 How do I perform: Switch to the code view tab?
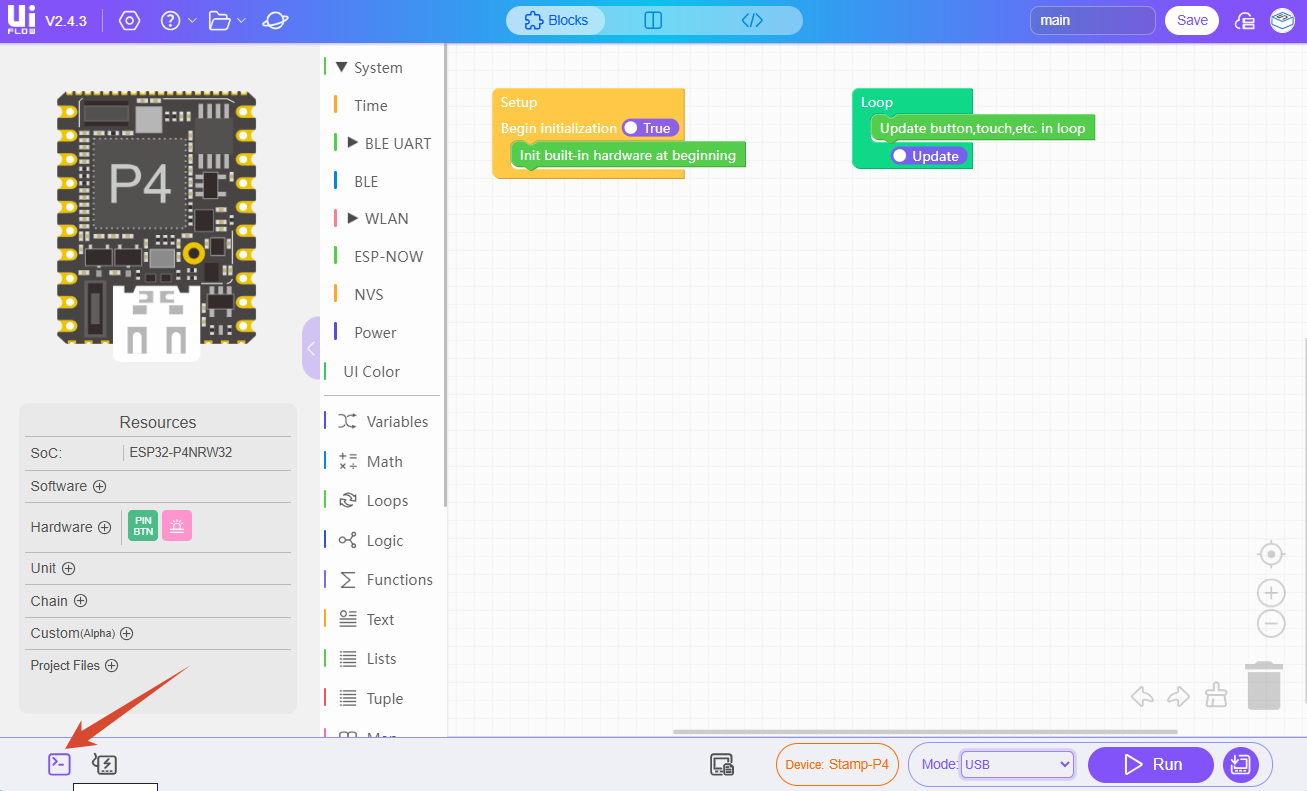coord(752,20)
